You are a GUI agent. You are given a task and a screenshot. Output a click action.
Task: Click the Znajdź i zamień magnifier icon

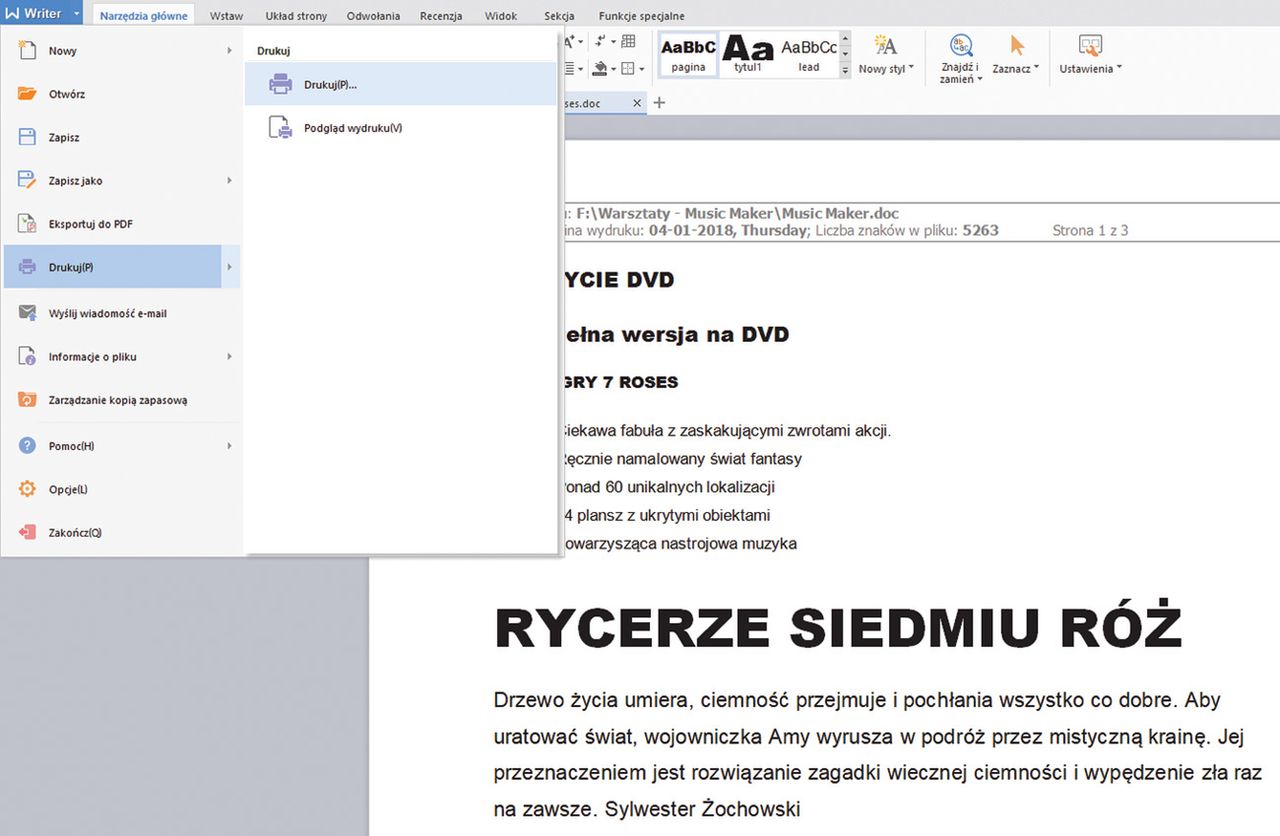961,45
